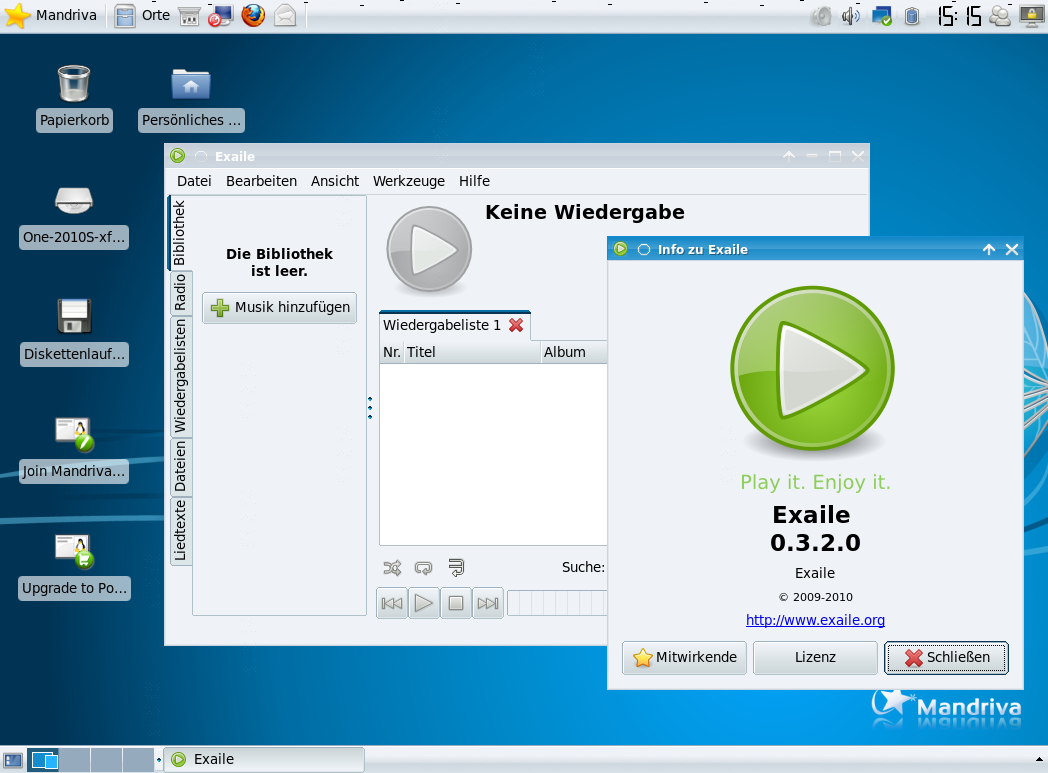Skip to next track button
Image resolution: width=1048 pixels, height=773 pixels.
pyautogui.click(x=488, y=603)
